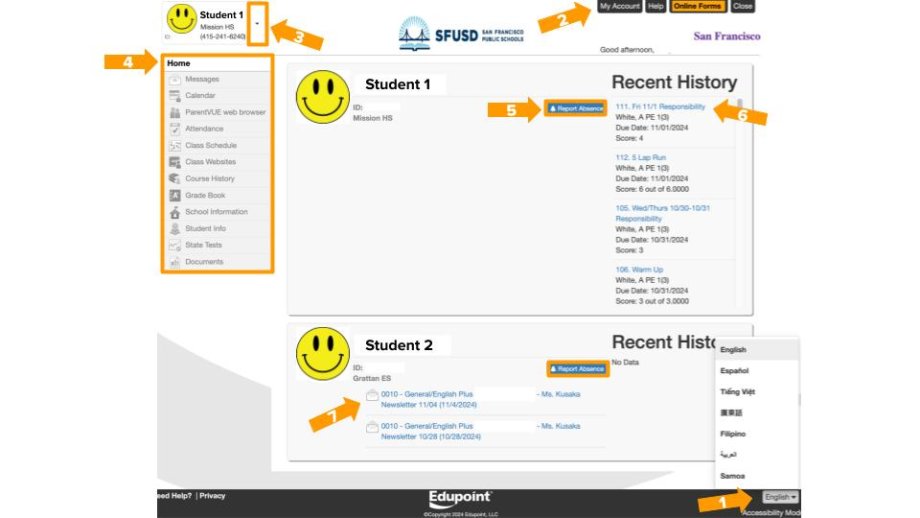The image size is (920, 518).
Task: Click the Messages envelope icon in sidebar
Action: (174, 79)
